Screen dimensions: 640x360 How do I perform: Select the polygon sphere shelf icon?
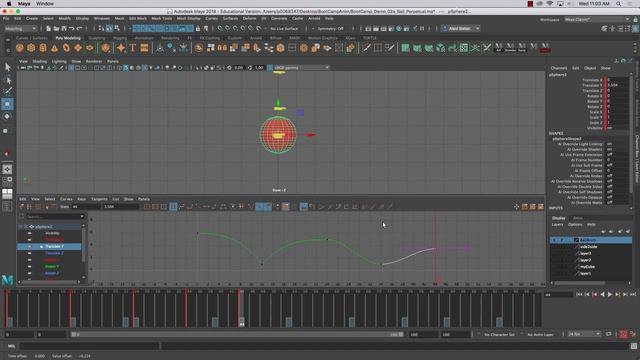tap(20, 48)
